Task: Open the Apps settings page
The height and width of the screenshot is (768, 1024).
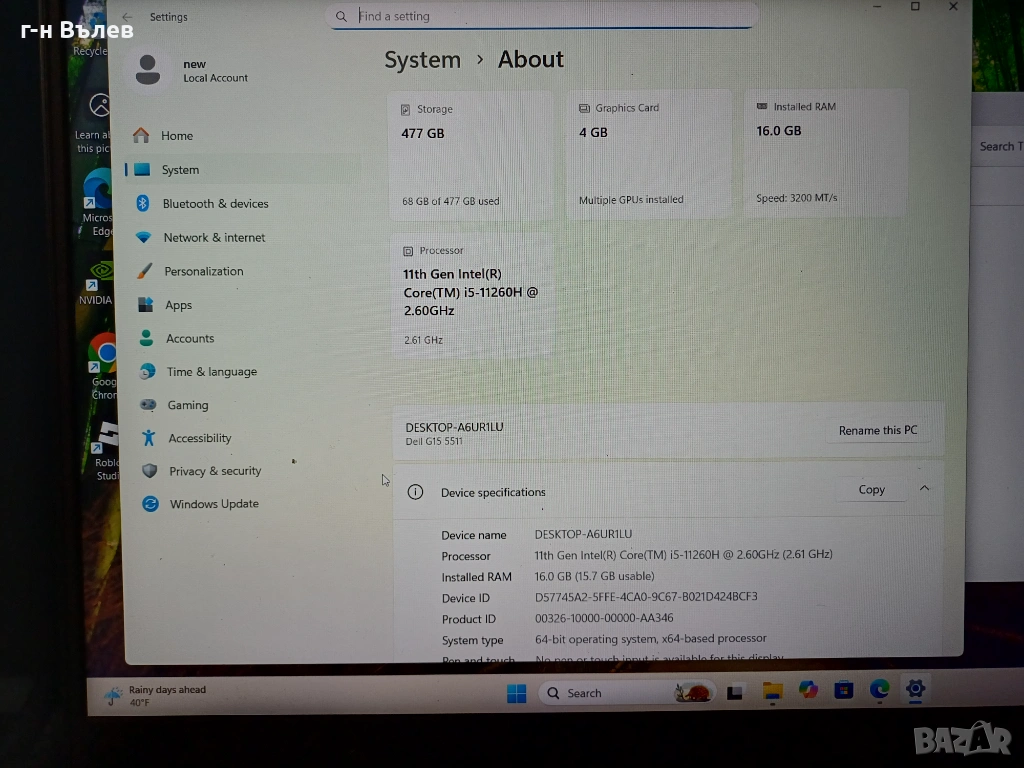Action: [x=178, y=305]
